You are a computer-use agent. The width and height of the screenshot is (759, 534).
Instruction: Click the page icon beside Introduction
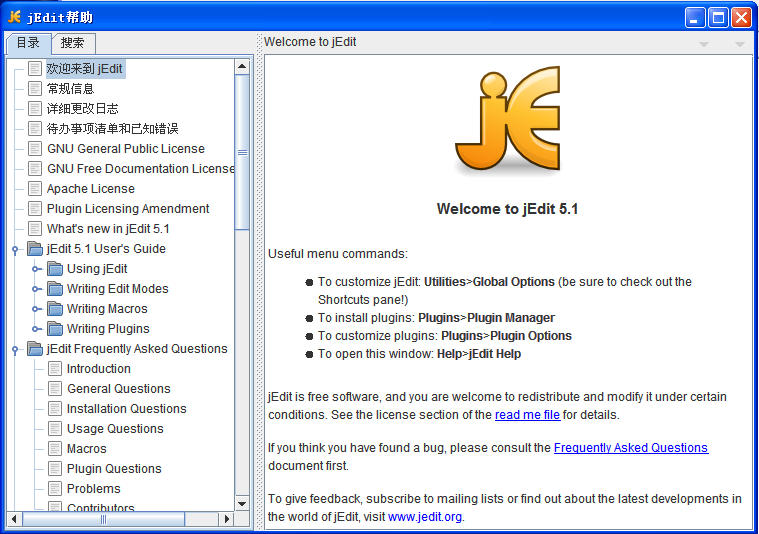55,369
